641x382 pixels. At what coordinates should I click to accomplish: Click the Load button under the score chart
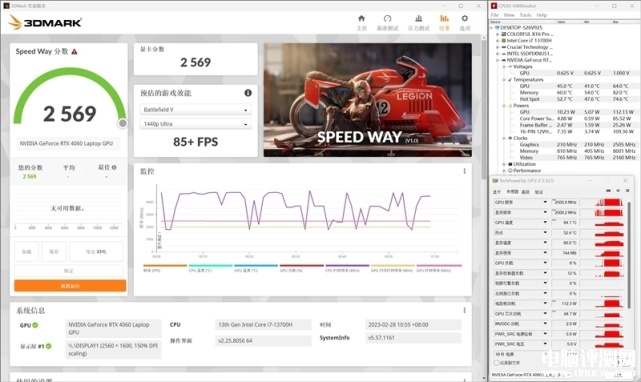pos(27,252)
